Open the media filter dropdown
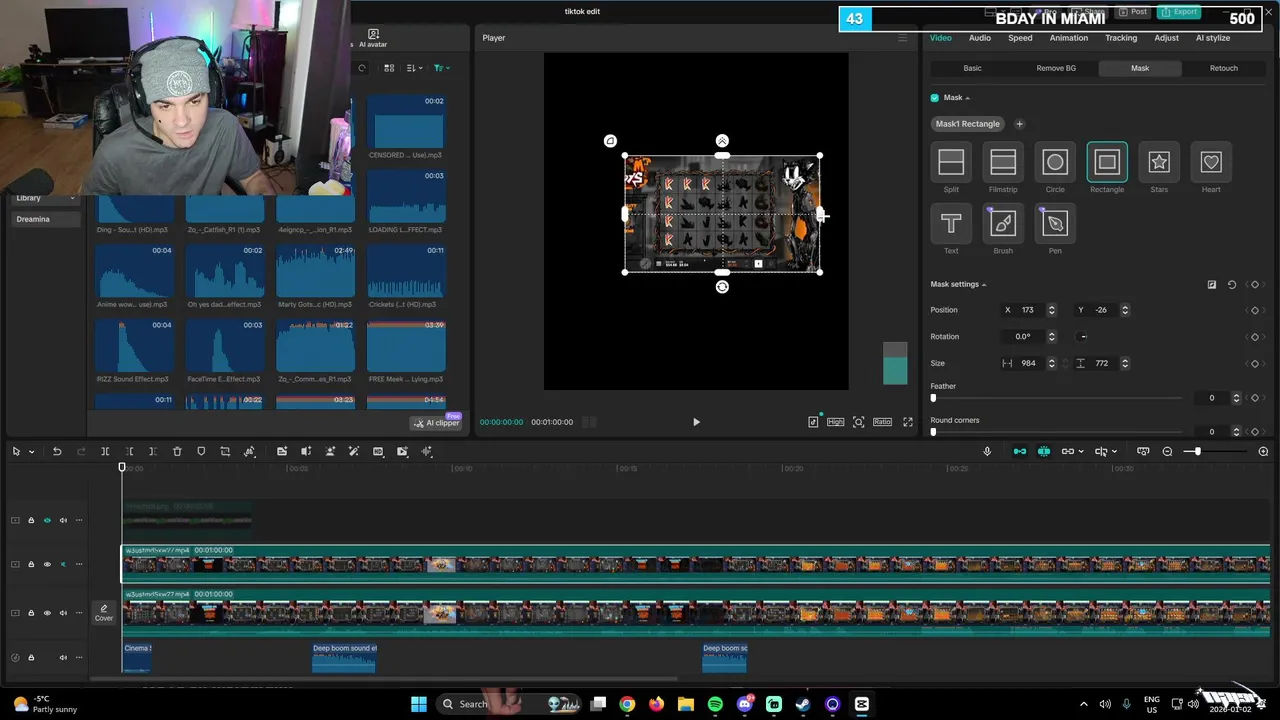1280x720 pixels. pyautogui.click(x=442, y=68)
